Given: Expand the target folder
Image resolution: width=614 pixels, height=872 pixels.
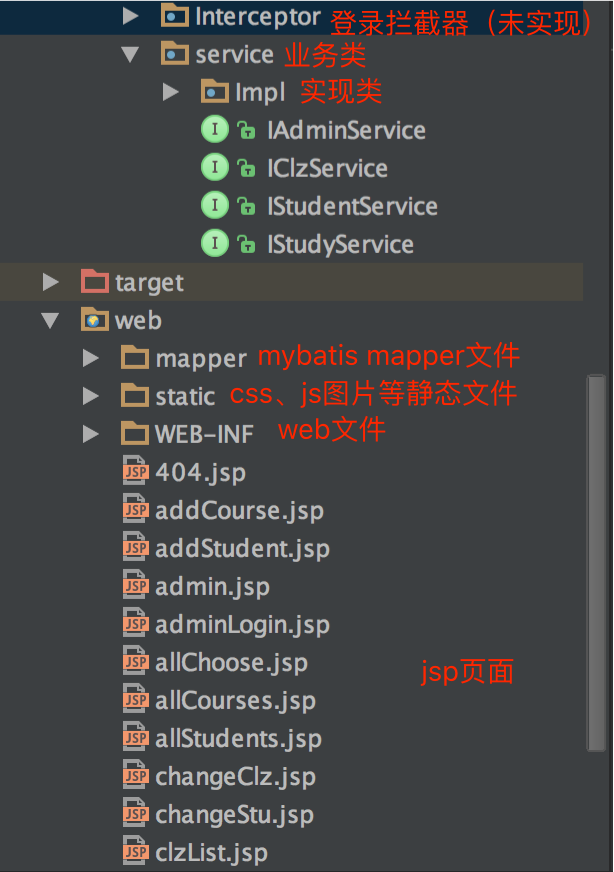Looking at the screenshot, I should click(51, 281).
